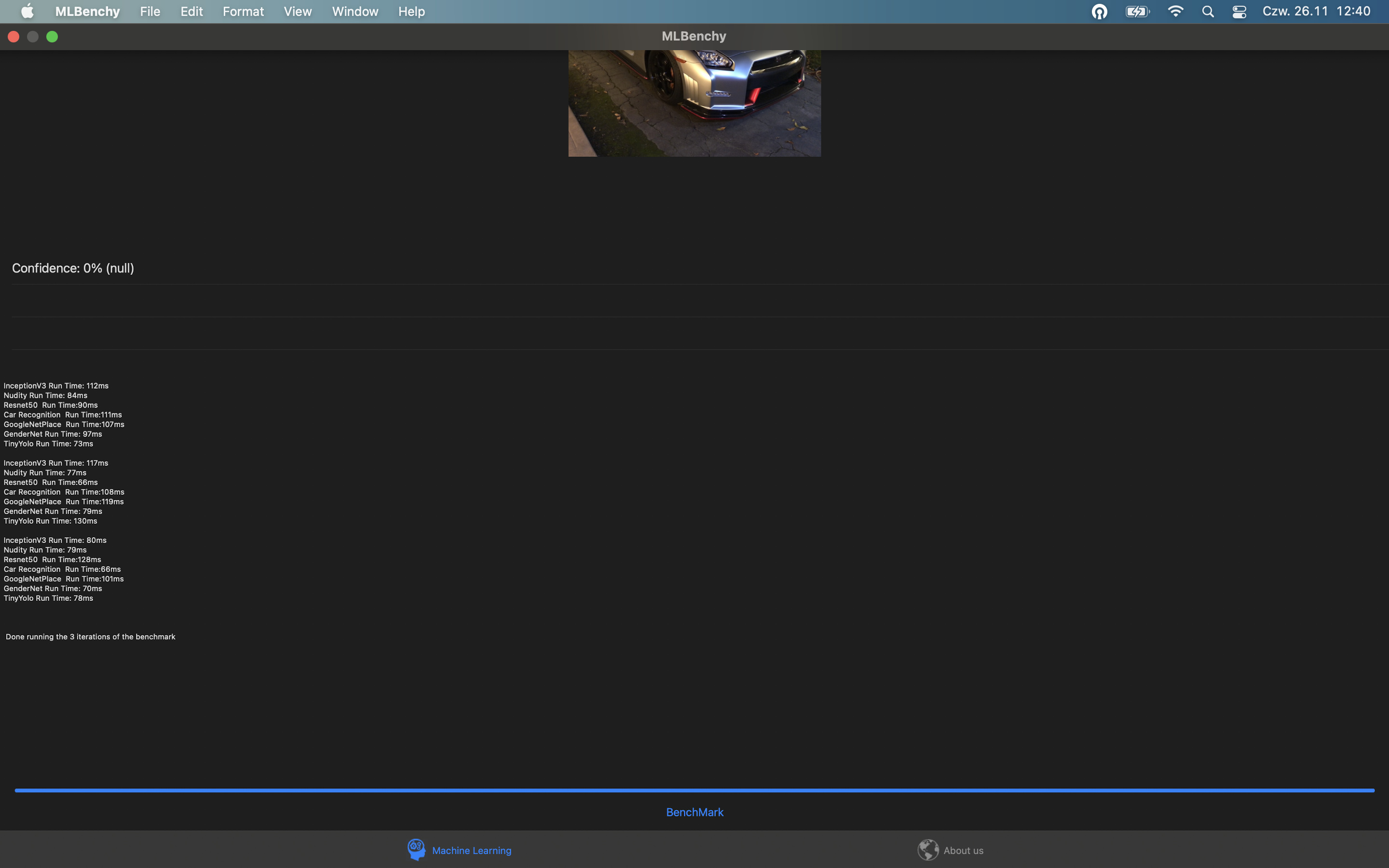Click 'Resnet50 Run Time:90ms' line

(x=51, y=405)
